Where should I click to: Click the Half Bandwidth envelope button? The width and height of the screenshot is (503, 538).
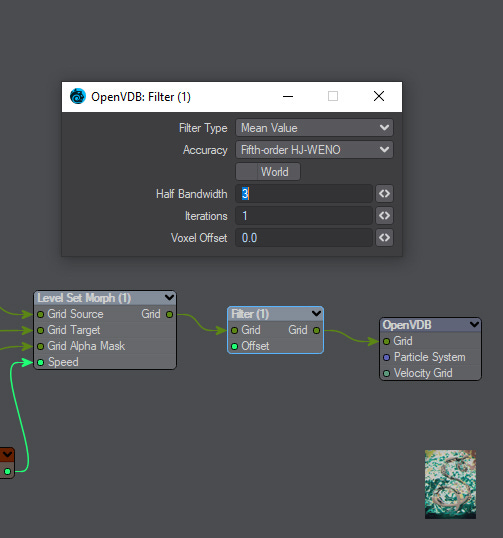(x=384, y=194)
